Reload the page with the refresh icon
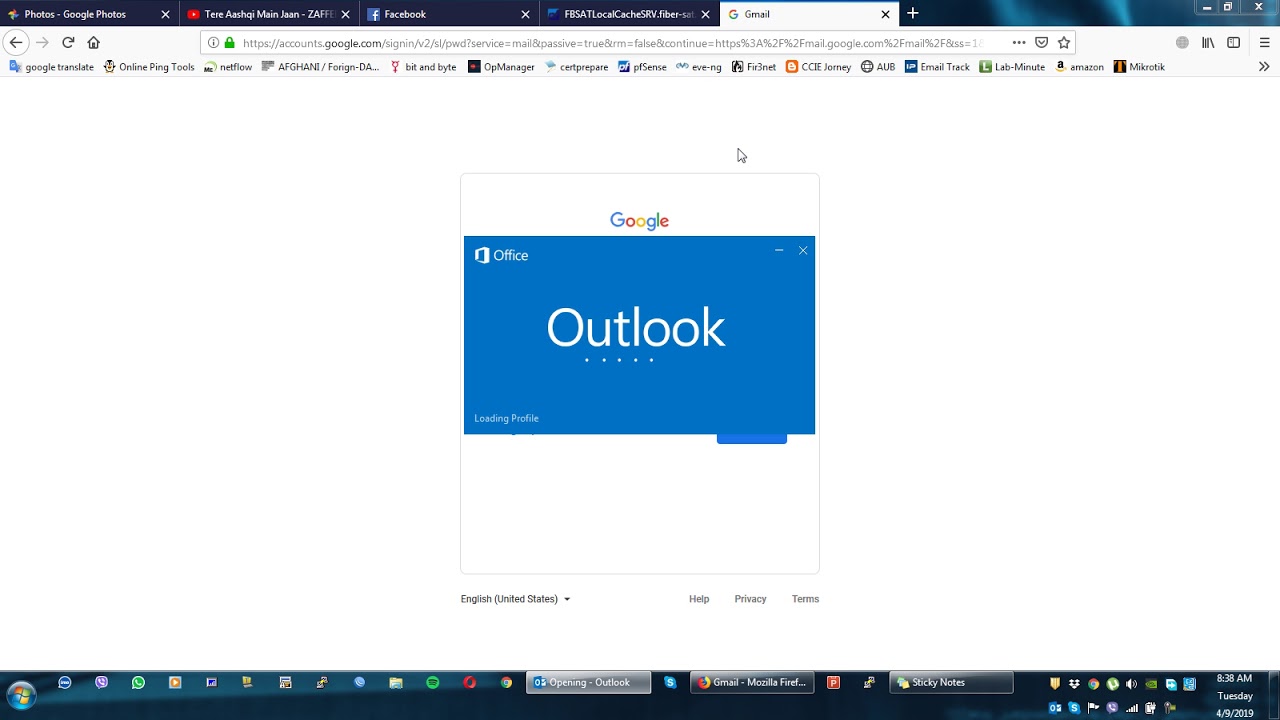The width and height of the screenshot is (1280, 720). pyautogui.click(x=68, y=43)
